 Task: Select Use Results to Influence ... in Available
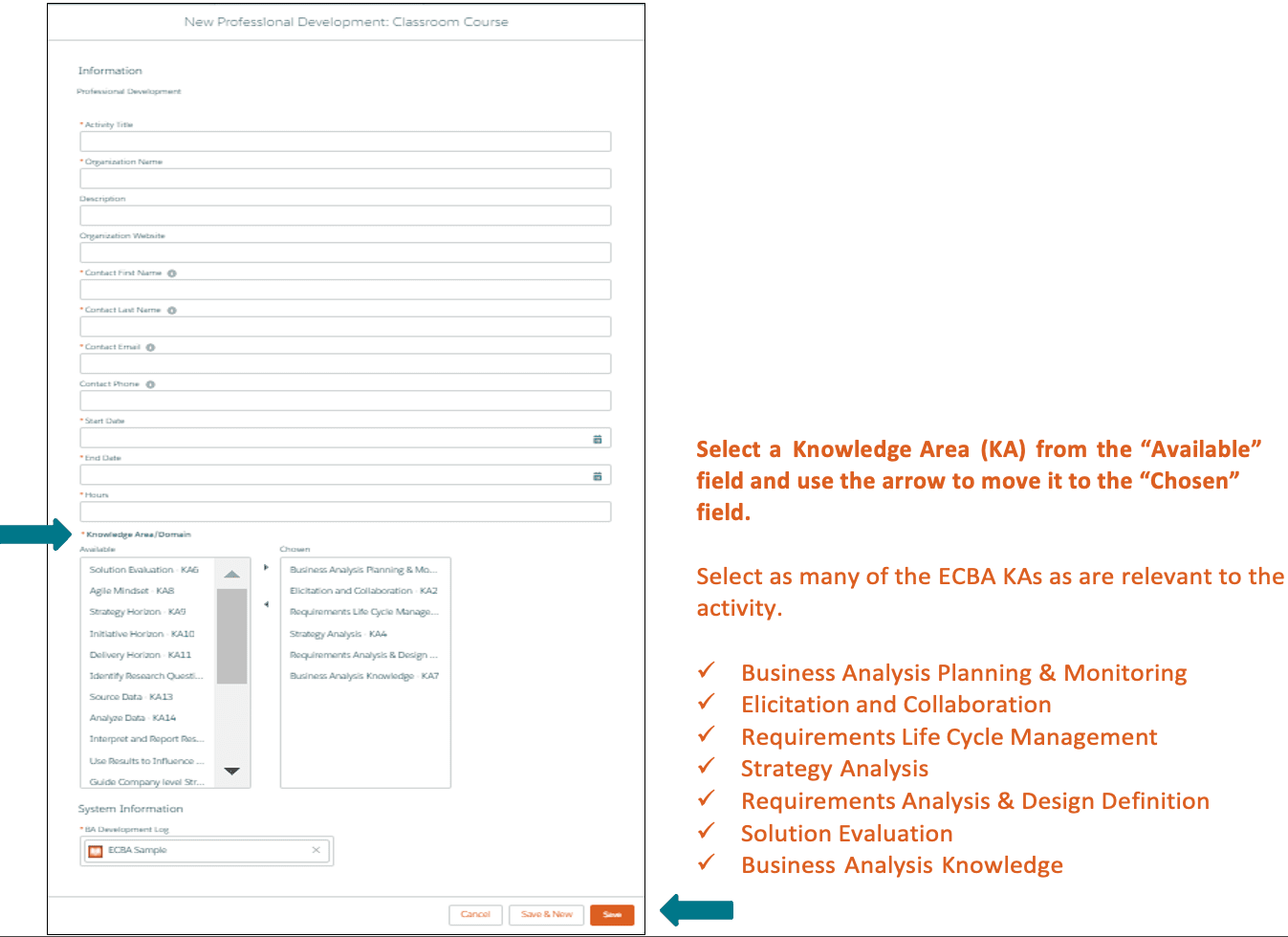coord(148,761)
